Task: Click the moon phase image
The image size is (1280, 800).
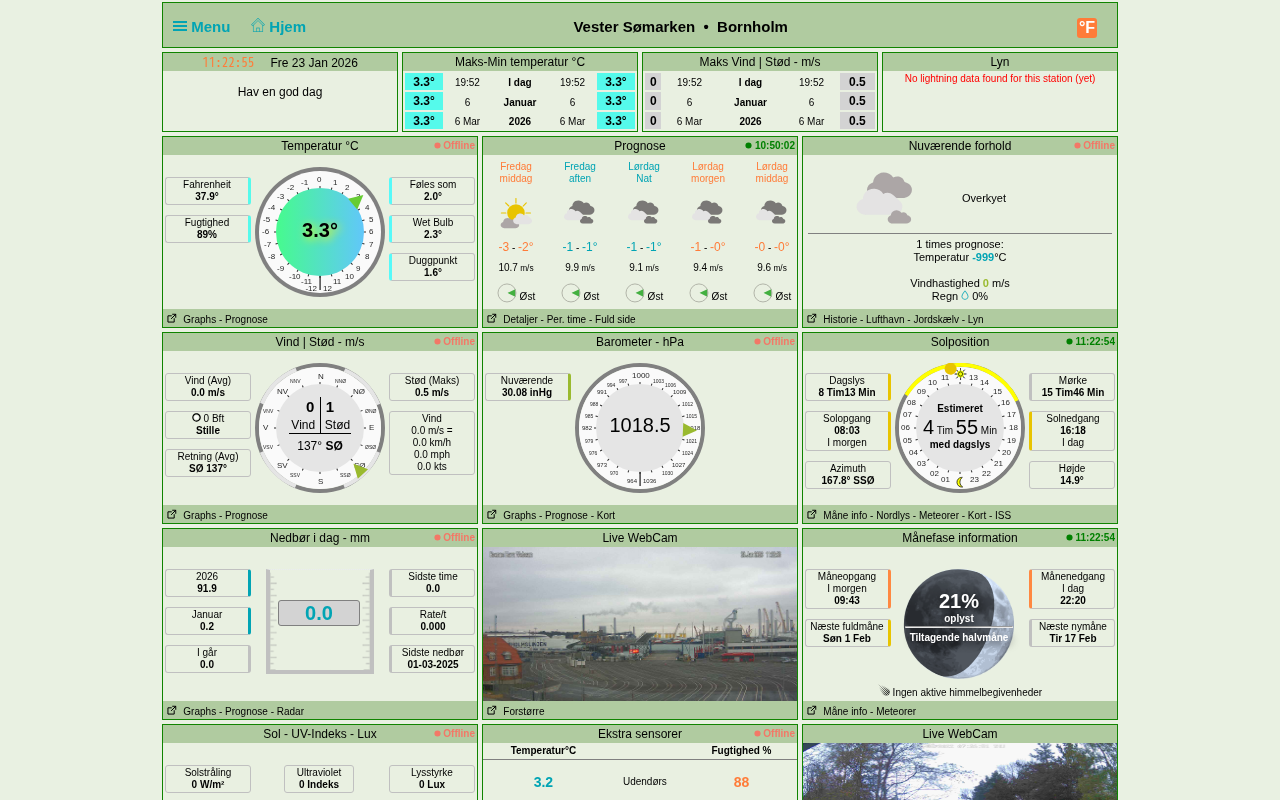Action: (959, 624)
